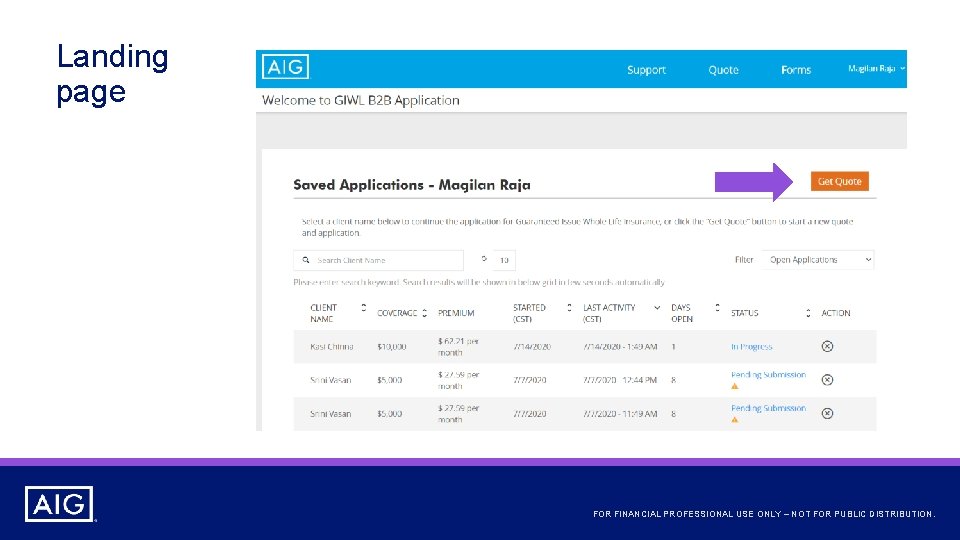Viewport: 960px width, 540px height.
Task: Click the orange Get Quote button
Action: click(839, 181)
